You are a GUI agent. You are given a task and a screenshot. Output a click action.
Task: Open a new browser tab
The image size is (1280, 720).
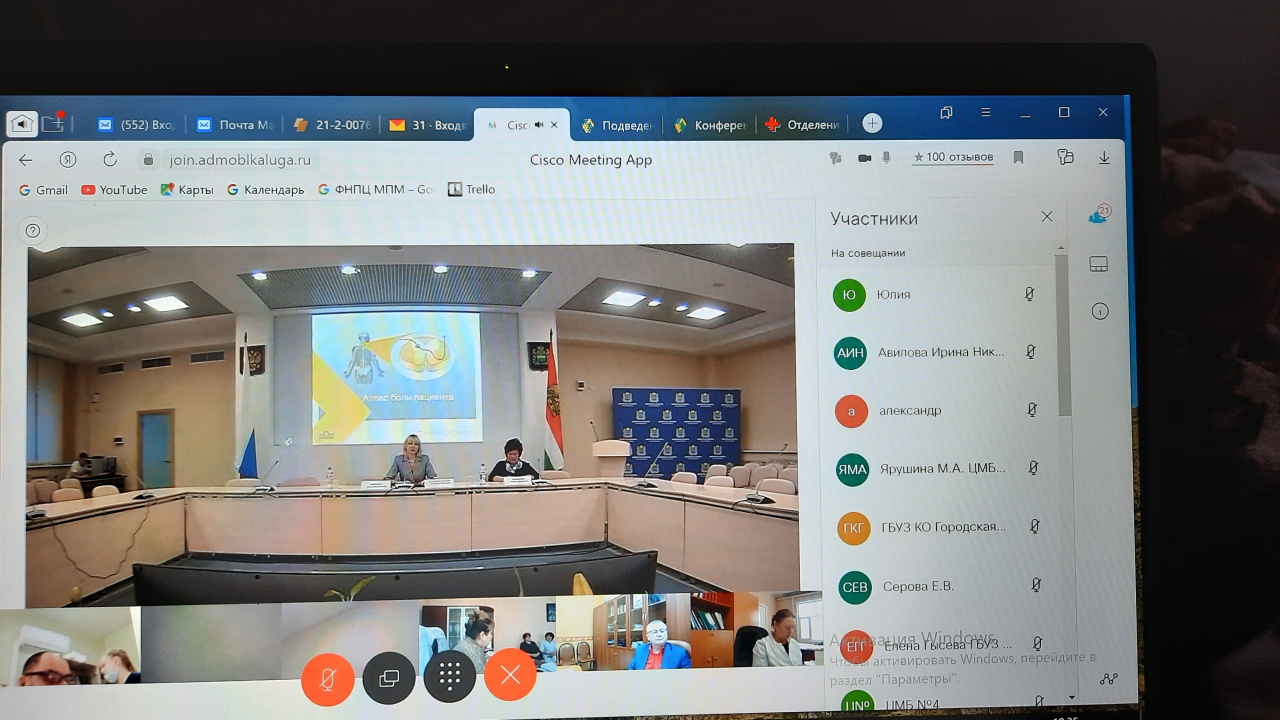872,123
